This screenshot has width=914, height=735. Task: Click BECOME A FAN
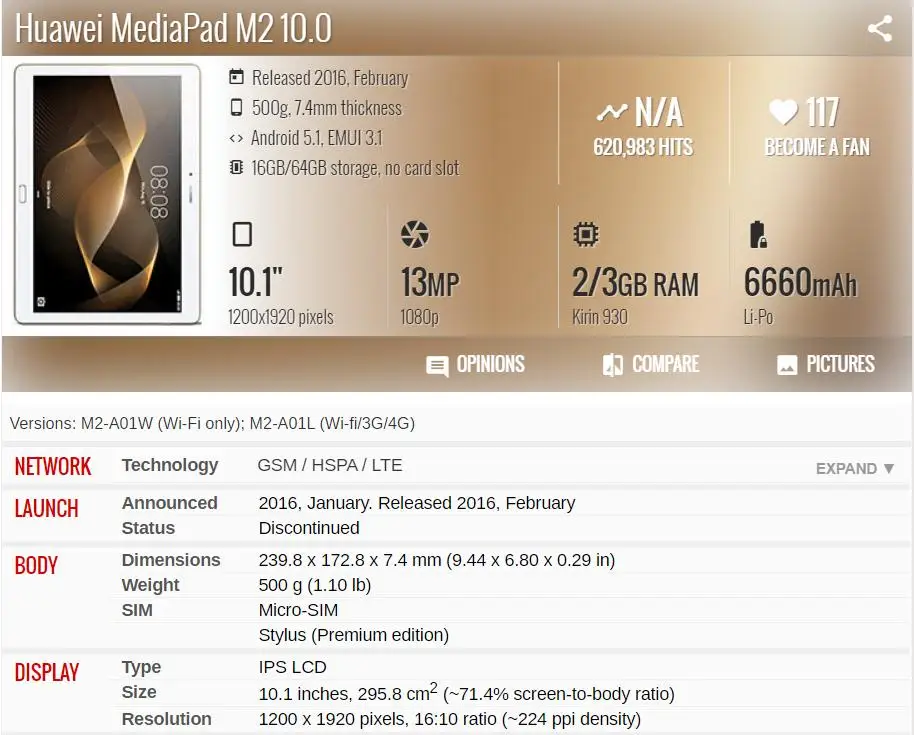click(817, 147)
